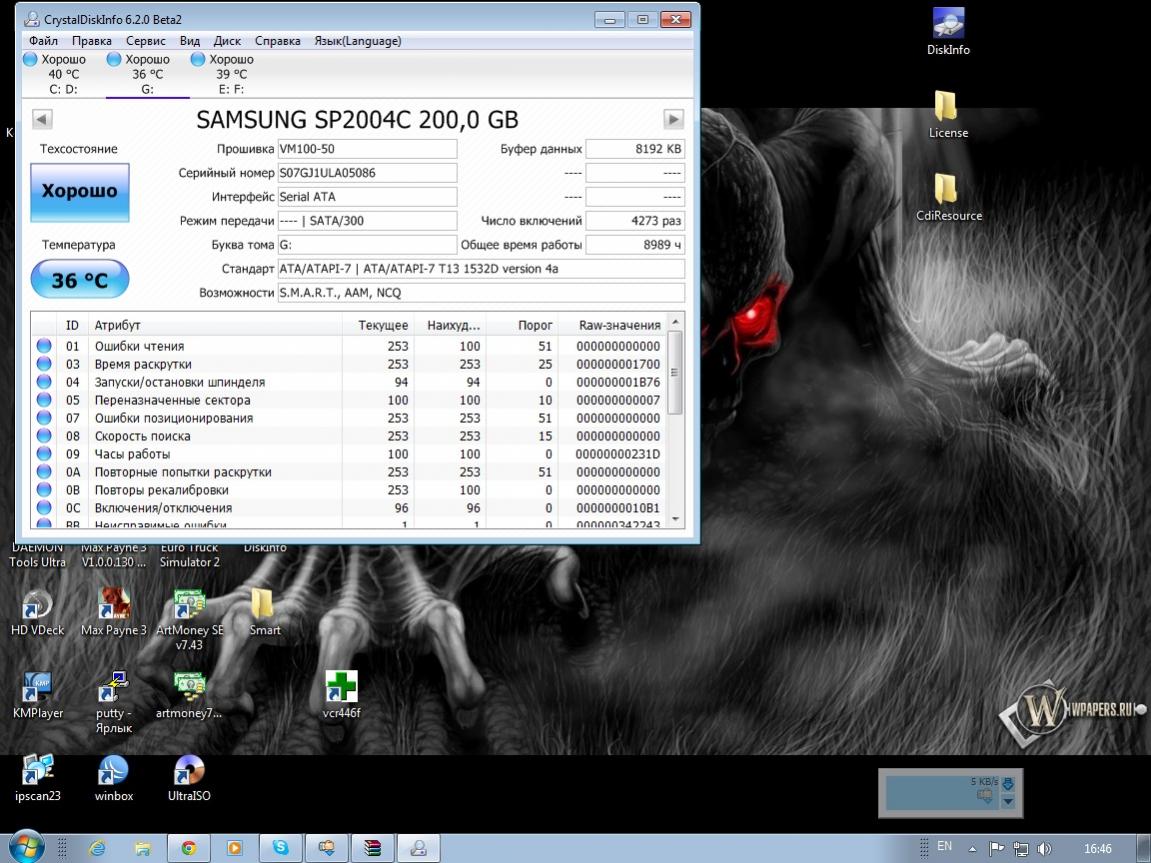1151x863 pixels.
Task: Open the KMPlayer desktop icon
Action: (x=37, y=688)
